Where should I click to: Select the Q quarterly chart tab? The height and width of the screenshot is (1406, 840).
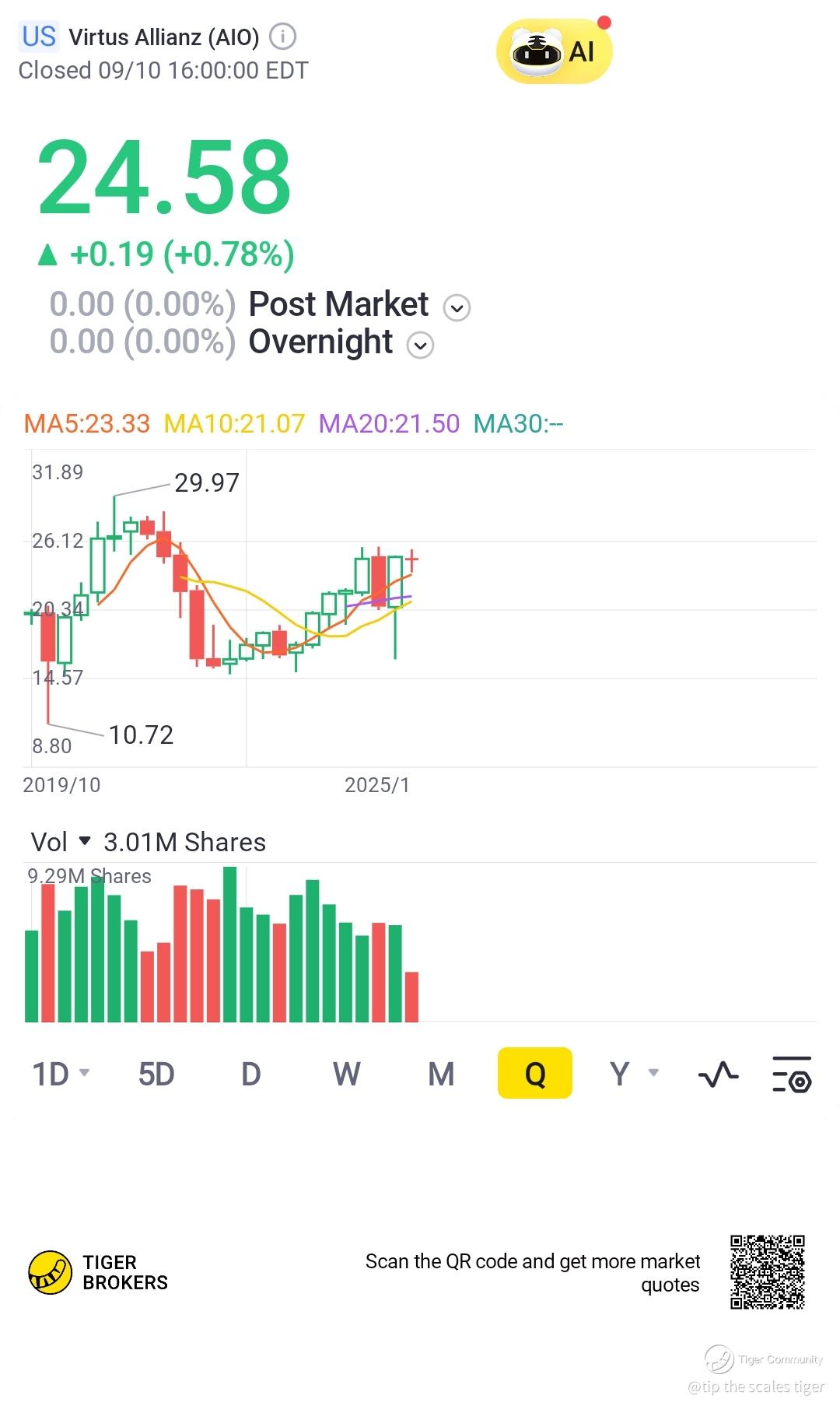535,1074
